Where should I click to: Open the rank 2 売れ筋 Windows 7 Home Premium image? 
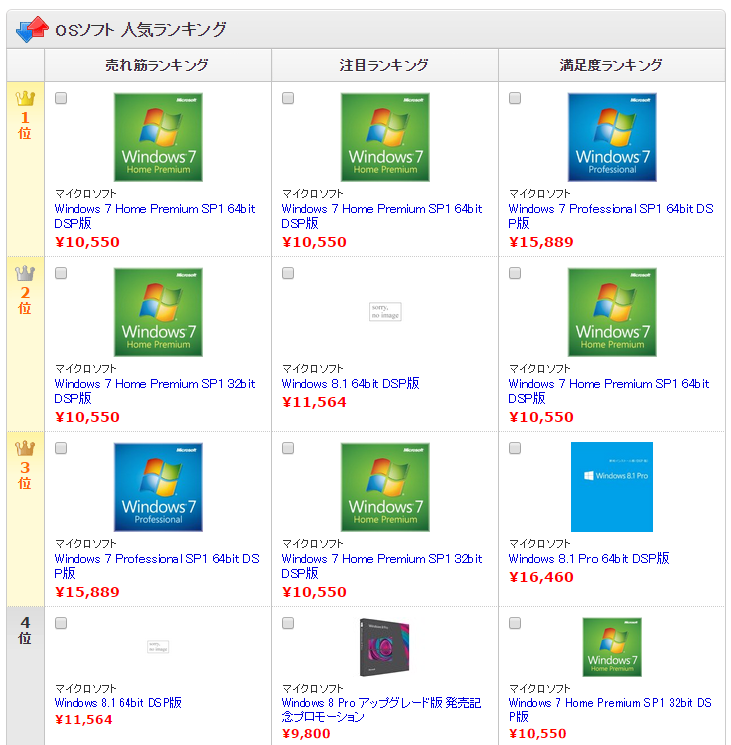coord(158,312)
